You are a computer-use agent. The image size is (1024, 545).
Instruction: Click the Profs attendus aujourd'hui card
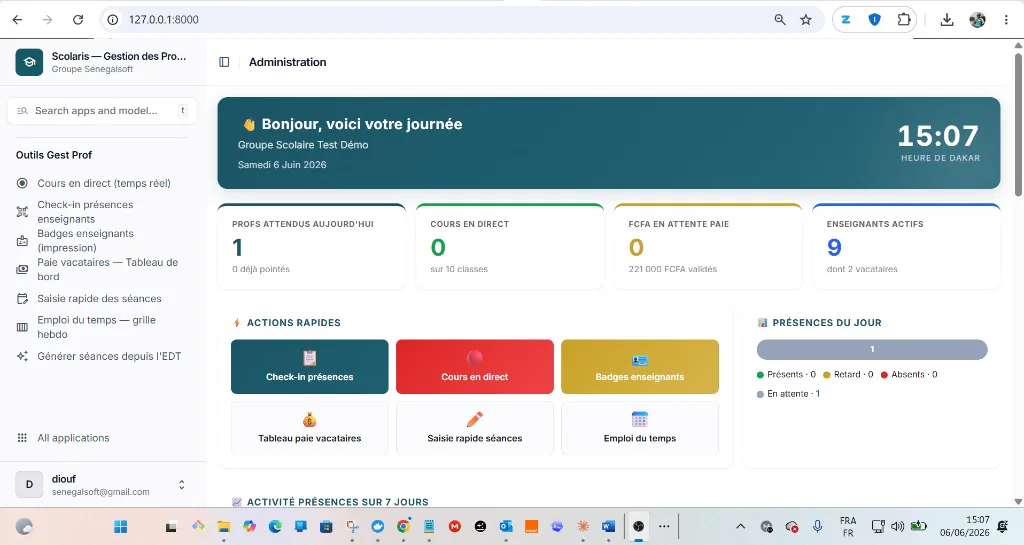pyautogui.click(x=312, y=246)
